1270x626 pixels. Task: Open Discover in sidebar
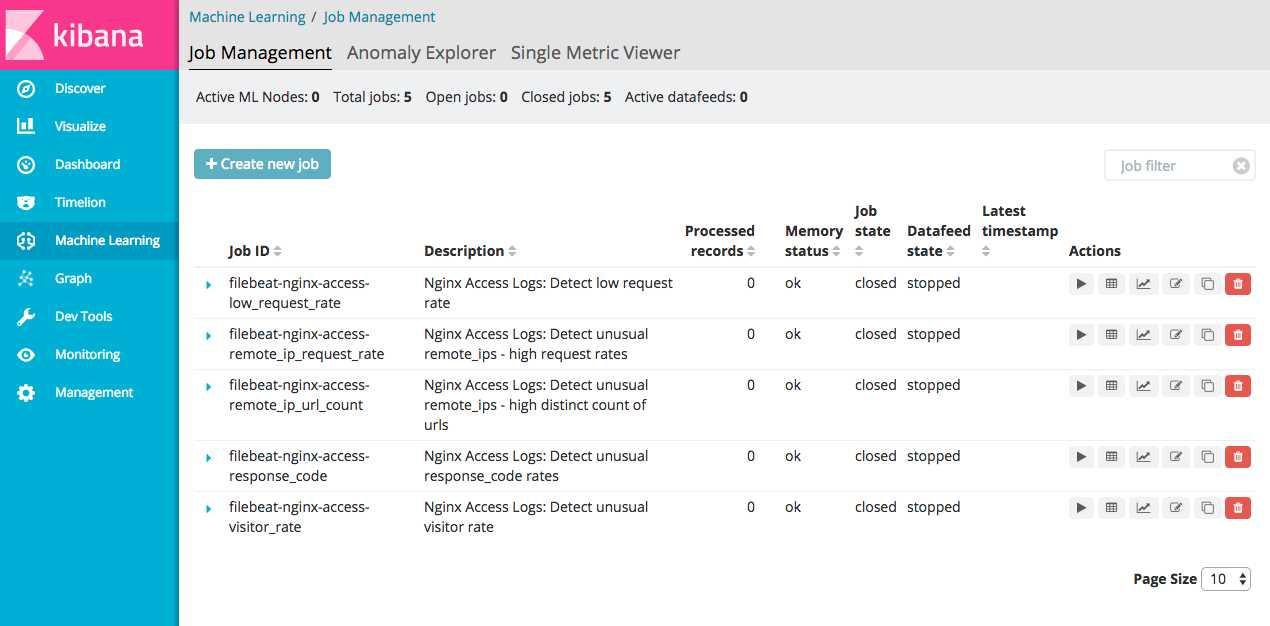[89, 89]
